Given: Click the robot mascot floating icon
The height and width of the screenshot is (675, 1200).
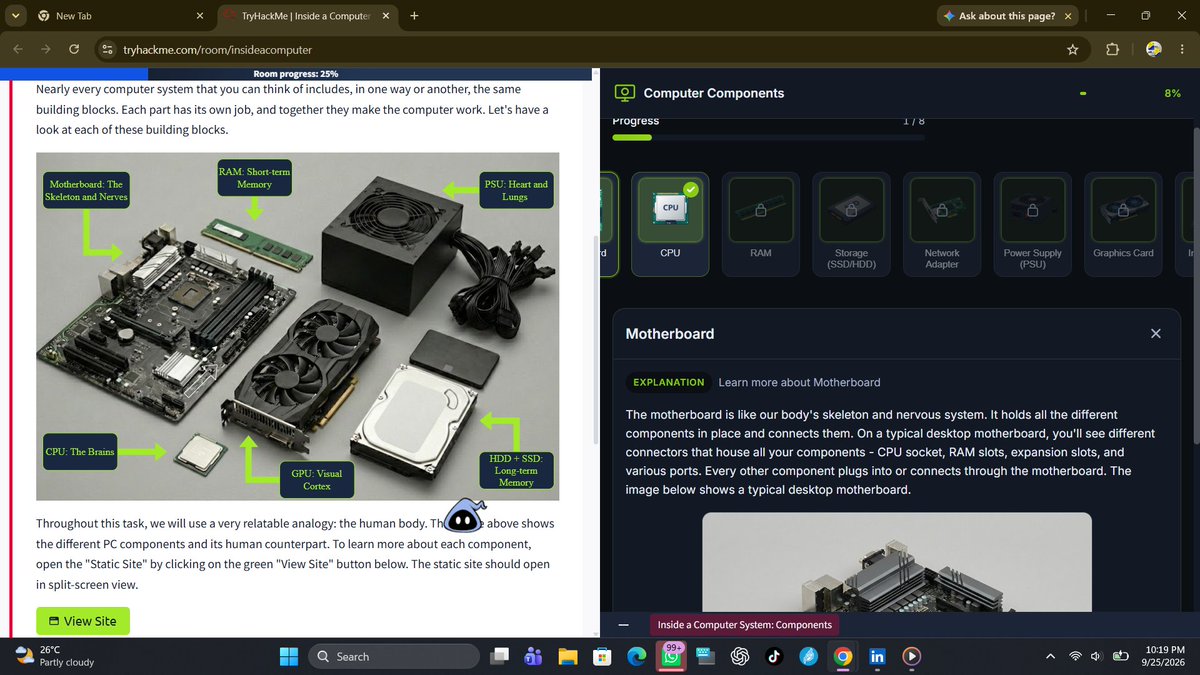Looking at the screenshot, I should tap(464, 516).
